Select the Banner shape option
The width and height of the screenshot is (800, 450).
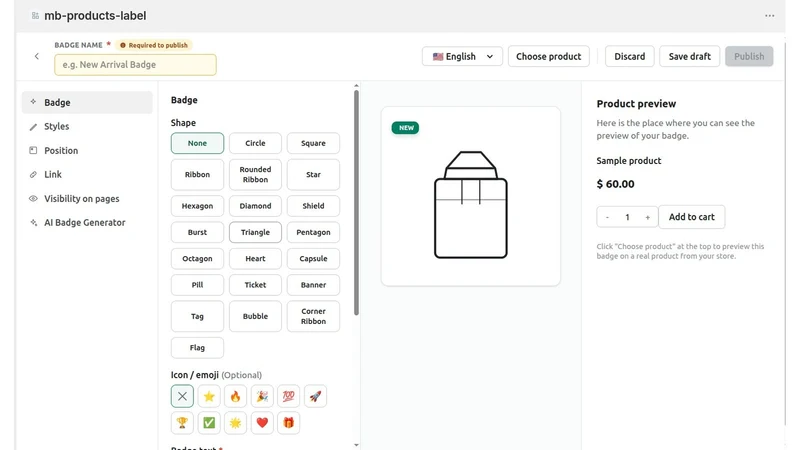(x=313, y=285)
